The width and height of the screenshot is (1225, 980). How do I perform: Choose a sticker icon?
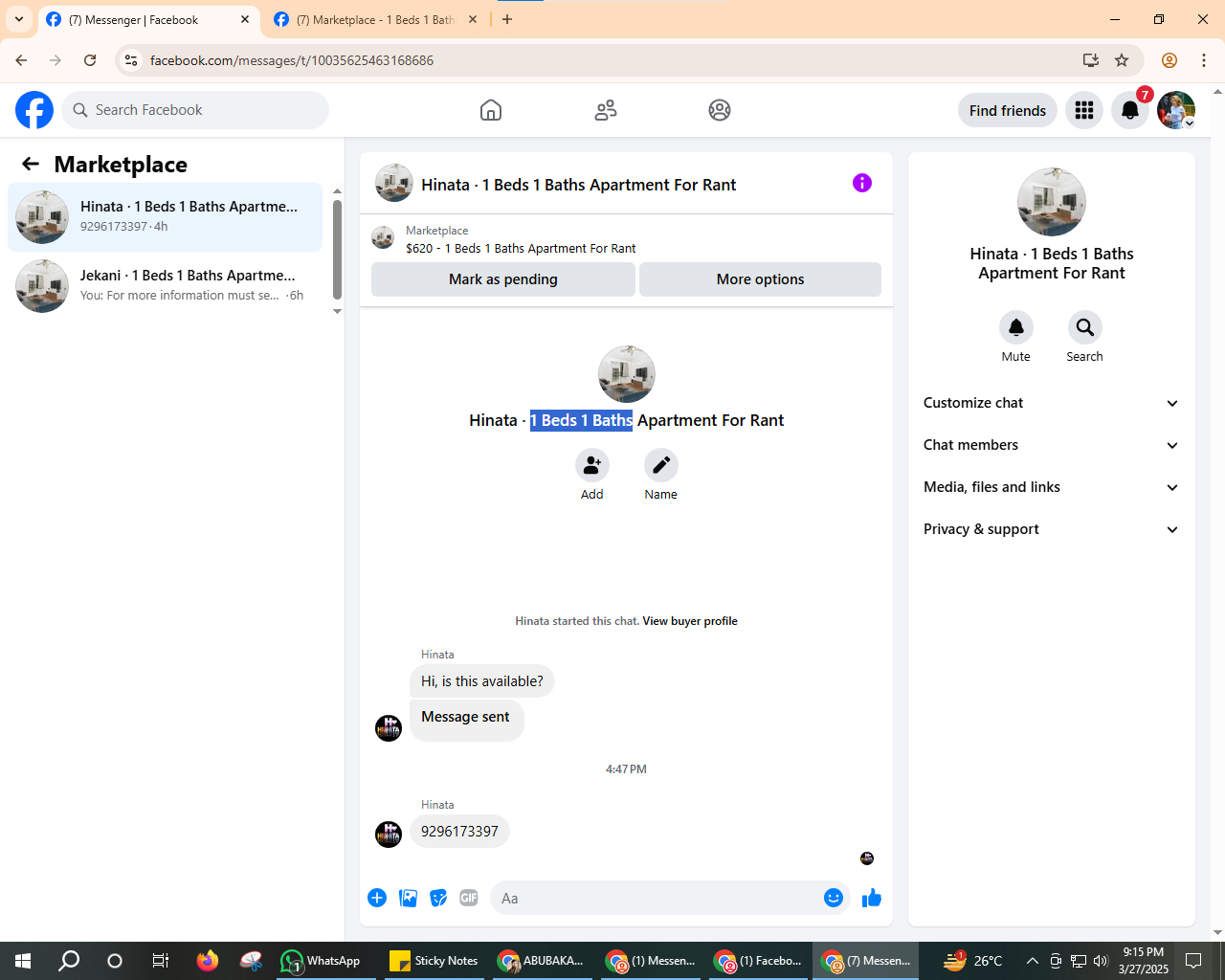coord(438,898)
